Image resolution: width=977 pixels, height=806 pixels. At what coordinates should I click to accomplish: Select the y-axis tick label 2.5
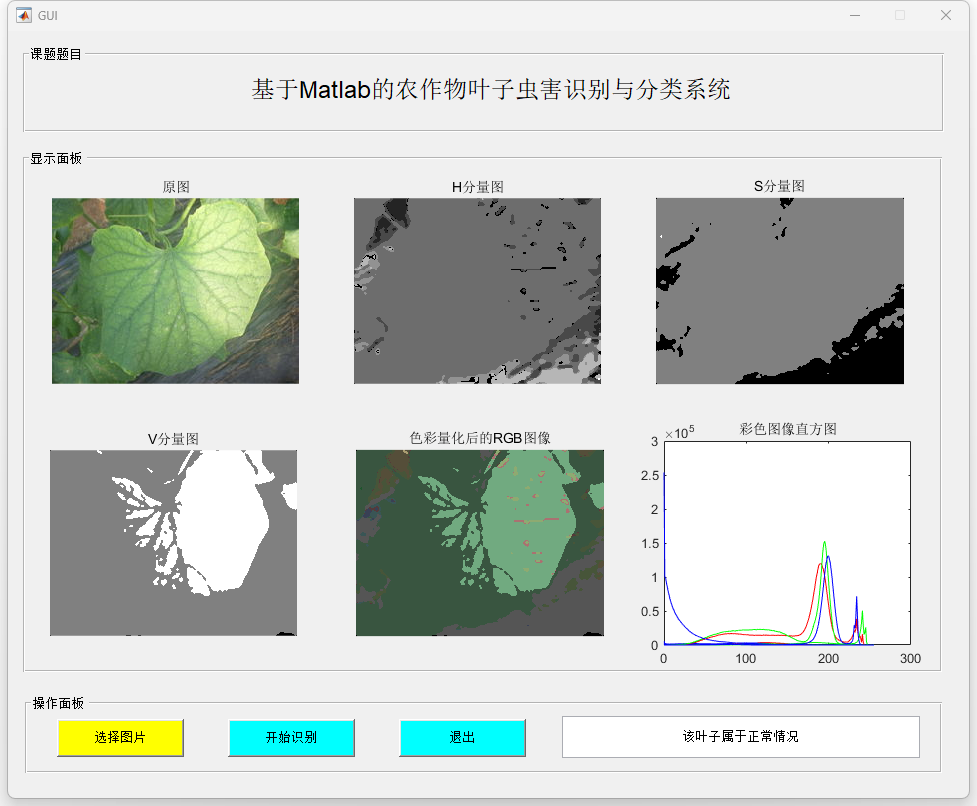650,476
